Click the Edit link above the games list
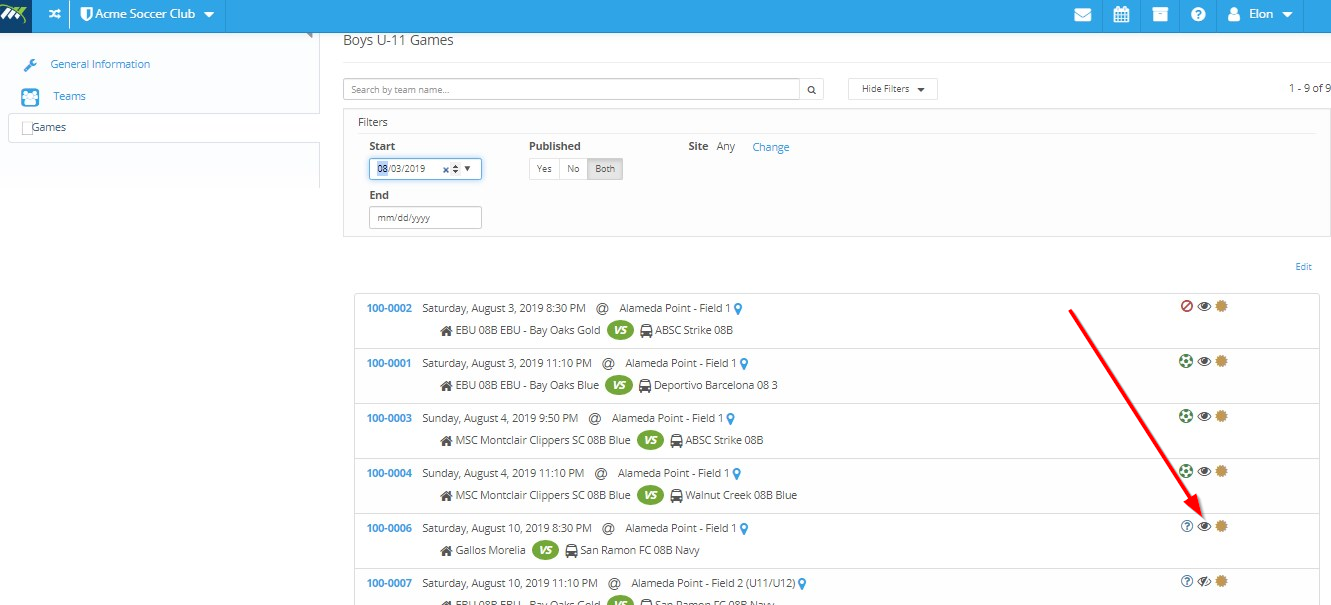This screenshot has width=1331, height=605. tap(1303, 267)
